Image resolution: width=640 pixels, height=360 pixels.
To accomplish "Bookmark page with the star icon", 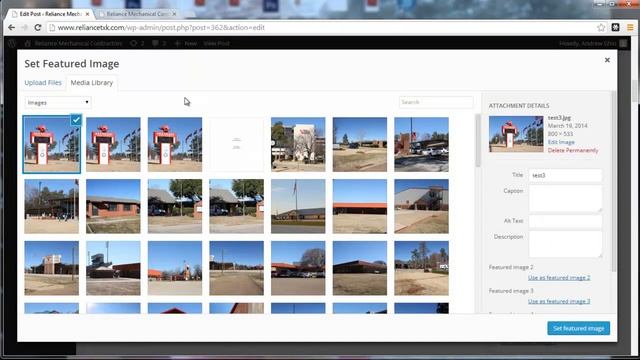I will 601,27.
